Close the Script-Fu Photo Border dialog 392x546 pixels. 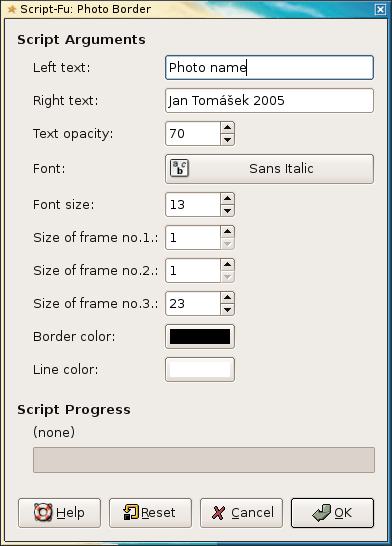380,9
